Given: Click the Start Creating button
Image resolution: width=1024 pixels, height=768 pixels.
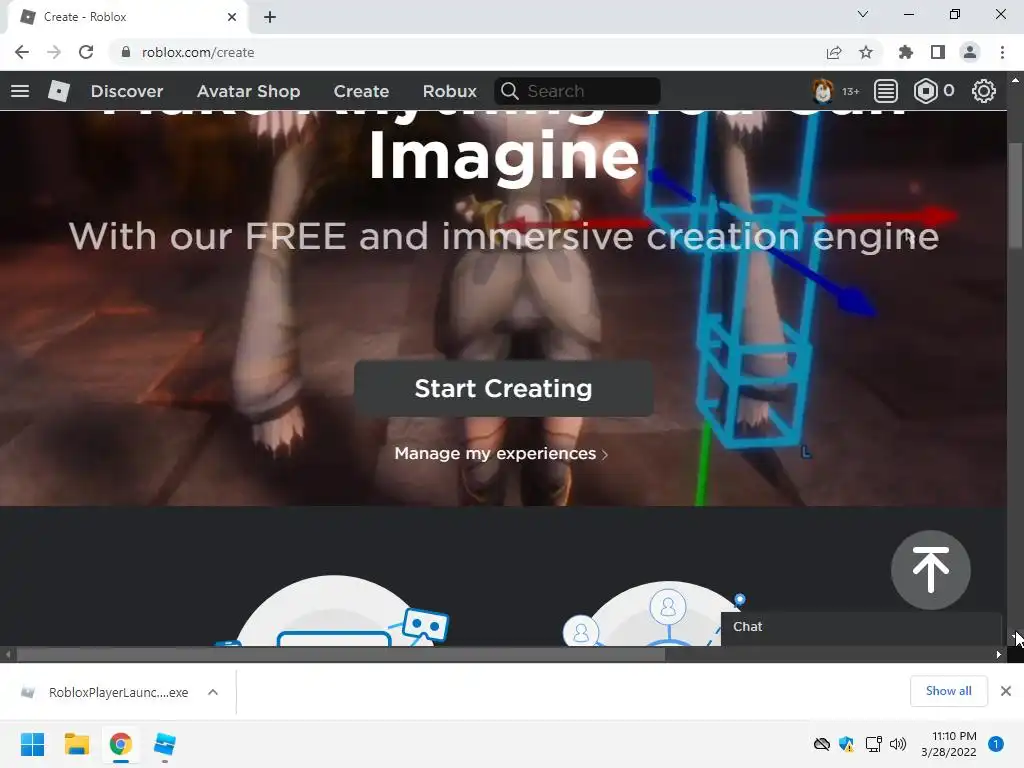Looking at the screenshot, I should pyautogui.click(x=504, y=389).
